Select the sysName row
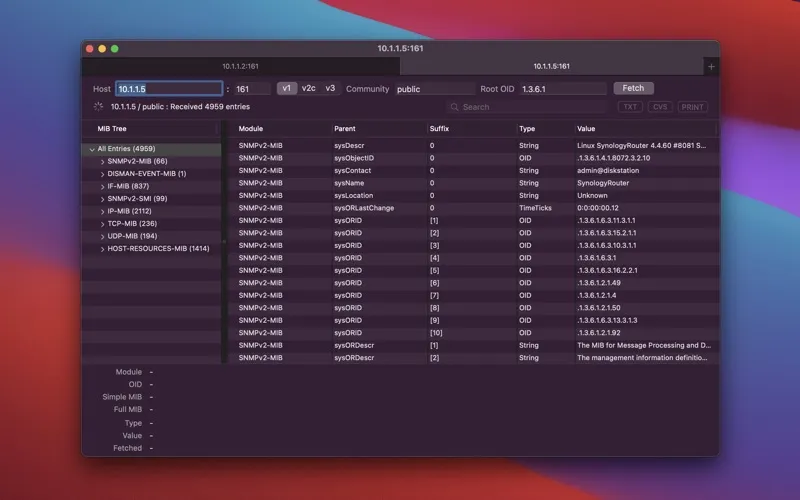This screenshot has width=800, height=500. pos(474,183)
